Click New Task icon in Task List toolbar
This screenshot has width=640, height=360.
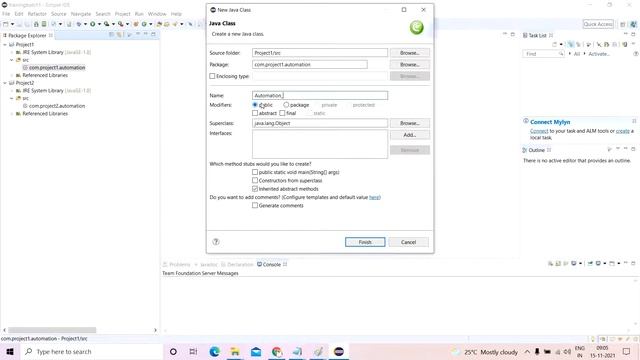(555, 44)
